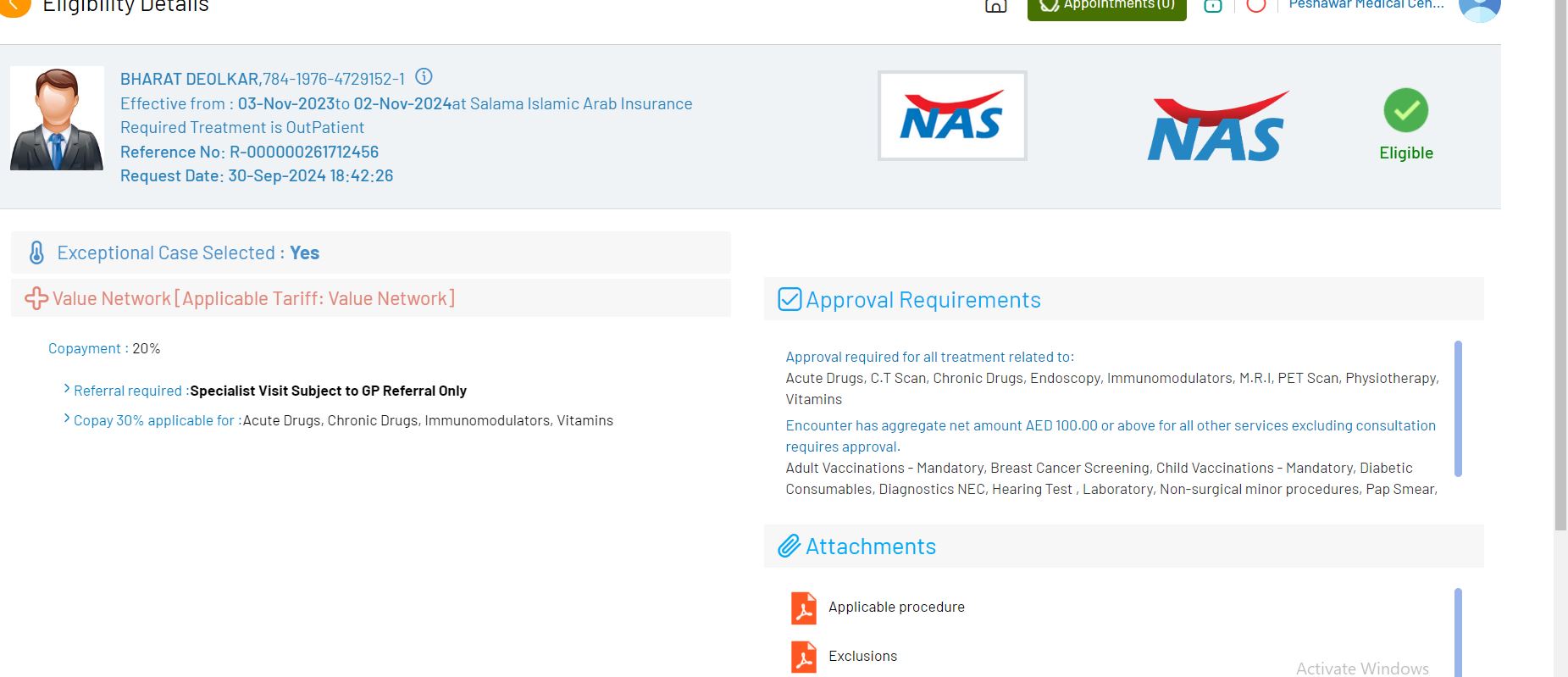Image resolution: width=1568 pixels, height=677 pixels.
Task: Click the Approval Requirements panel scrollbar
Action: [x=1458, y=408]
